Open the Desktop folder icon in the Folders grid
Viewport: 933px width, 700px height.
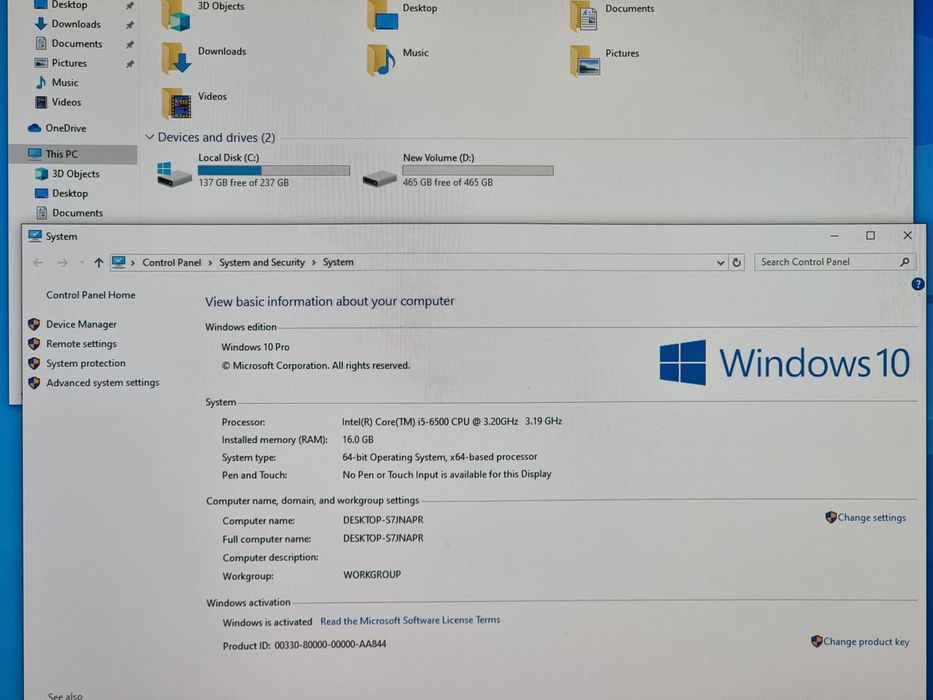tap(382, 16)
